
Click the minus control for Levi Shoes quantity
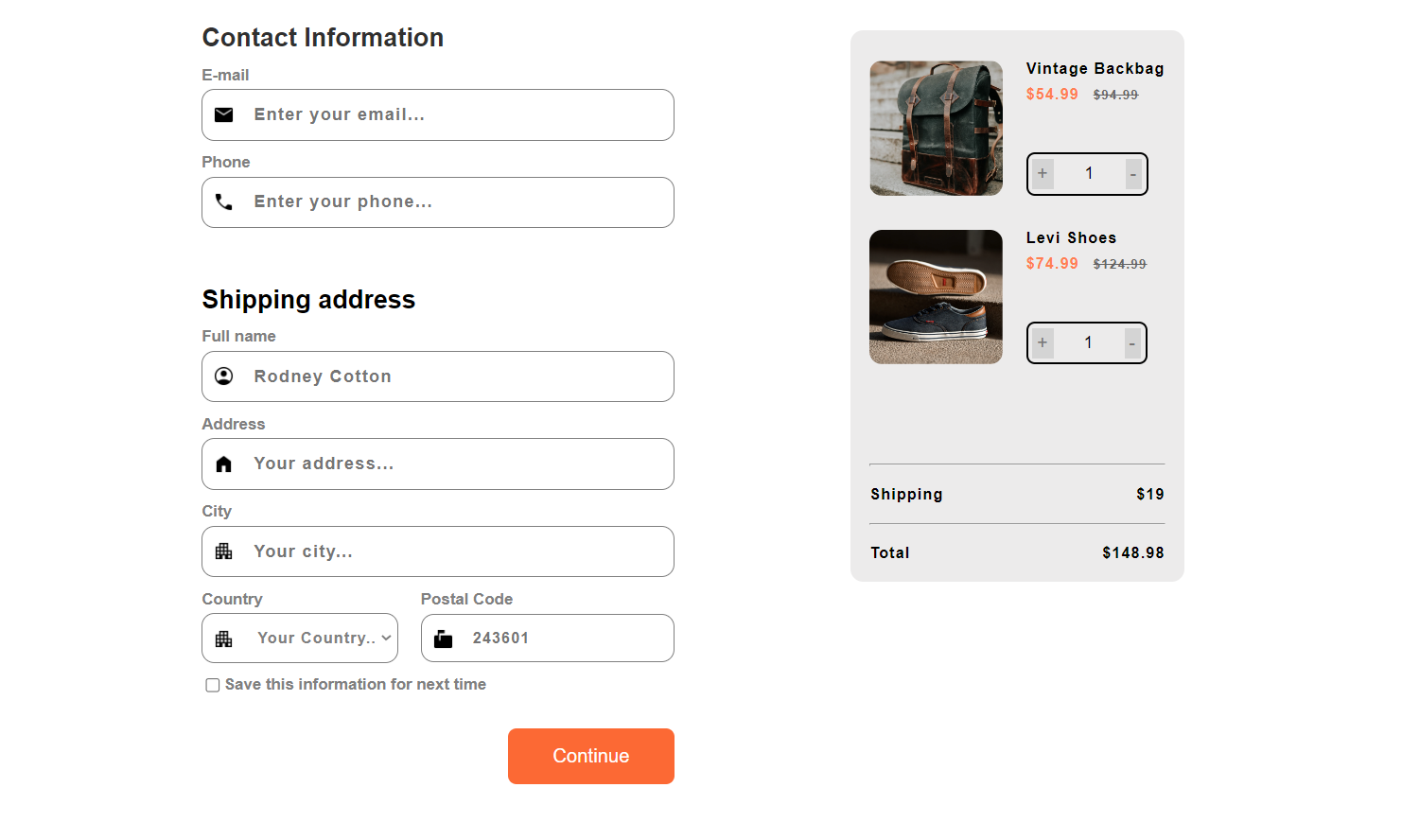tap(1132, 342)
